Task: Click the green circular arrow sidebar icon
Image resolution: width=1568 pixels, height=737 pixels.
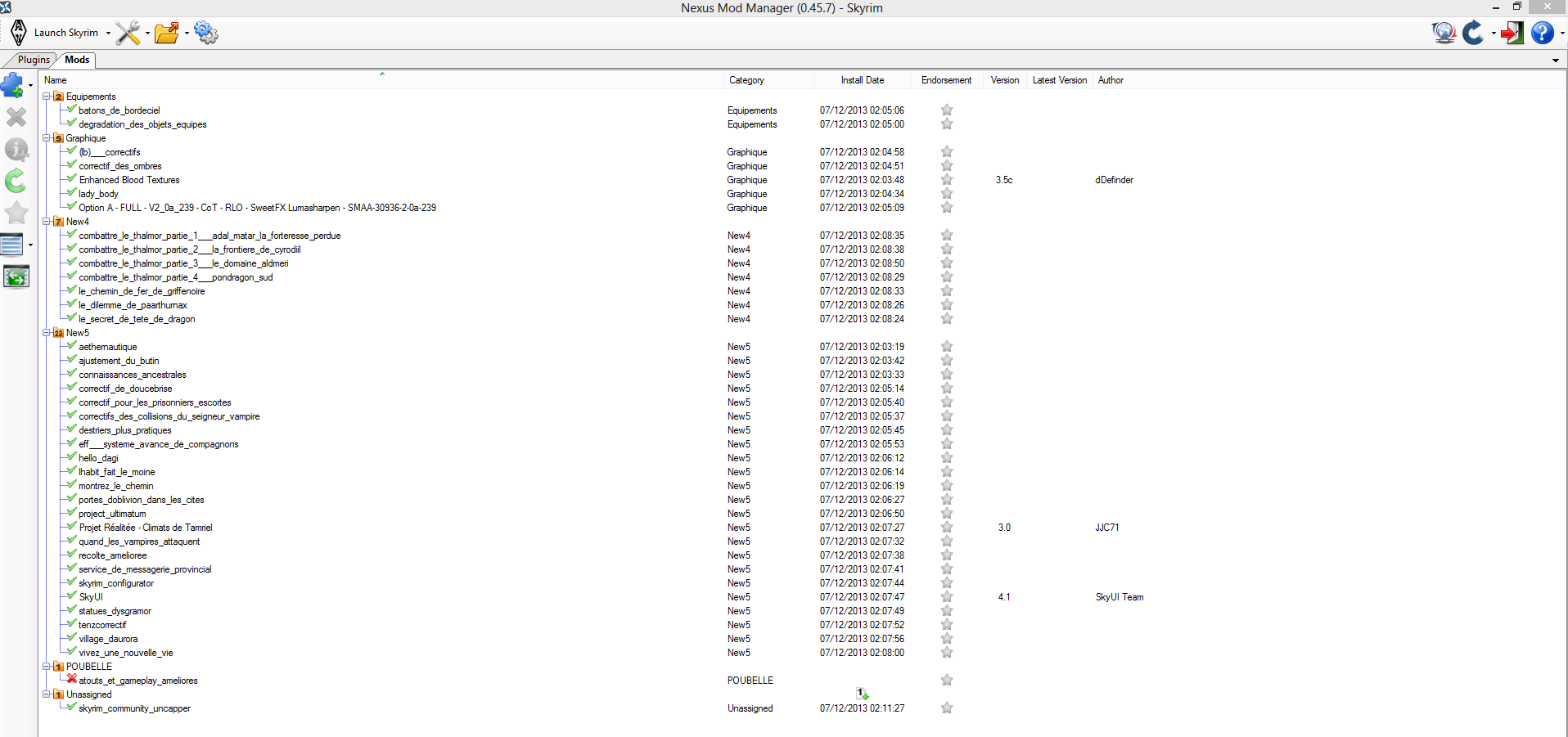Action: 16,181
